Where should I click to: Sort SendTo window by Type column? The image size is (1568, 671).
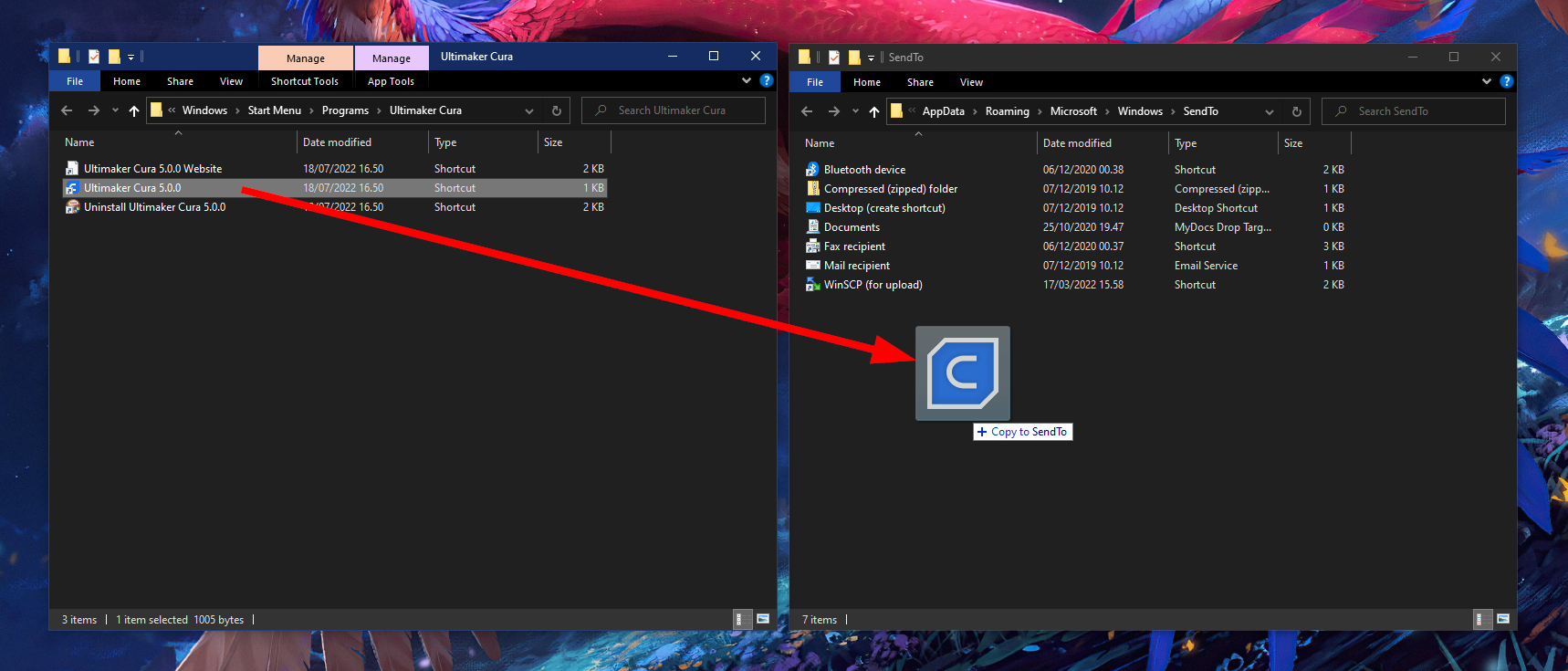pos(1223,143)
